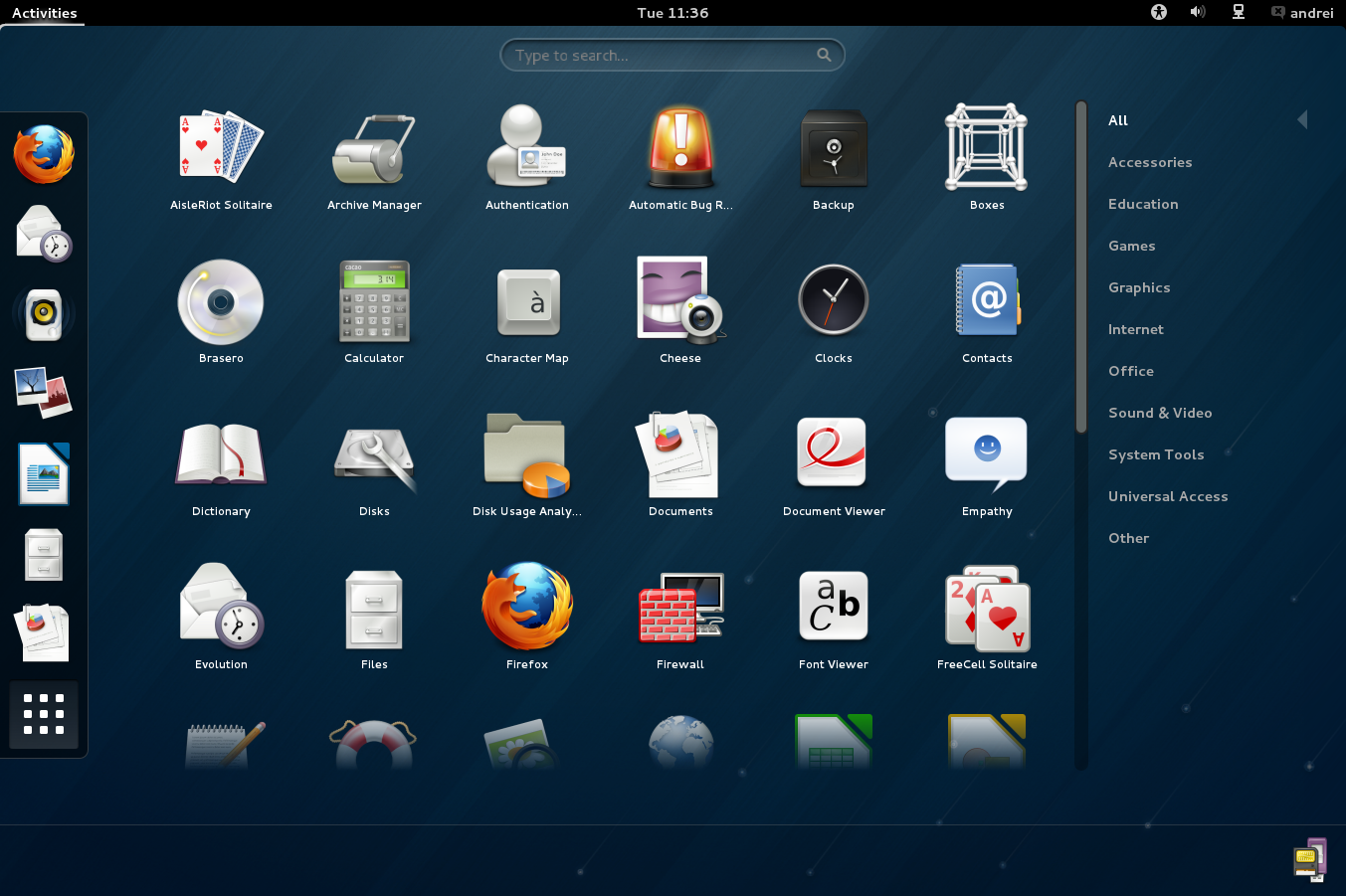Focus the Type to search field

pos(673,55)
